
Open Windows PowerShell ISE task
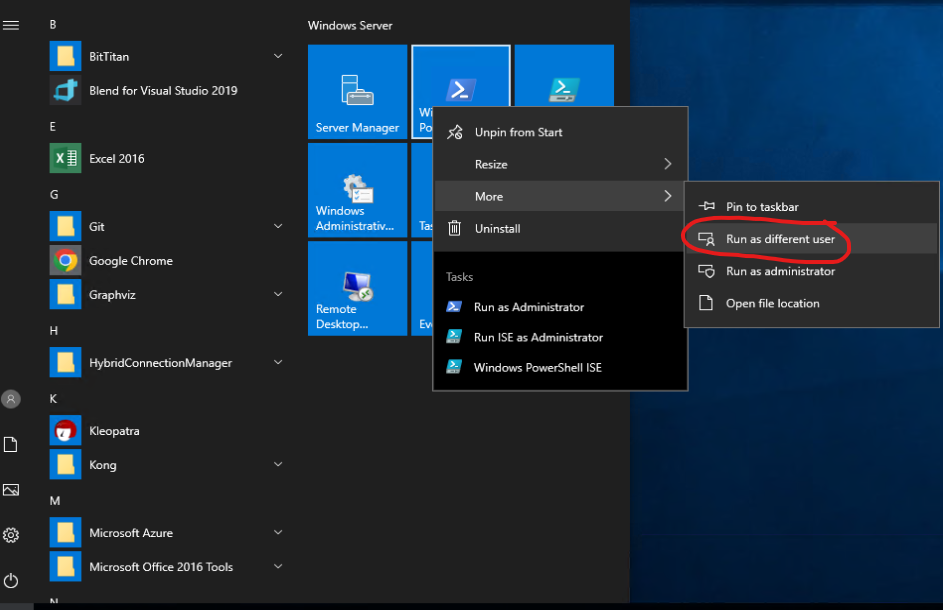[561, 368]
